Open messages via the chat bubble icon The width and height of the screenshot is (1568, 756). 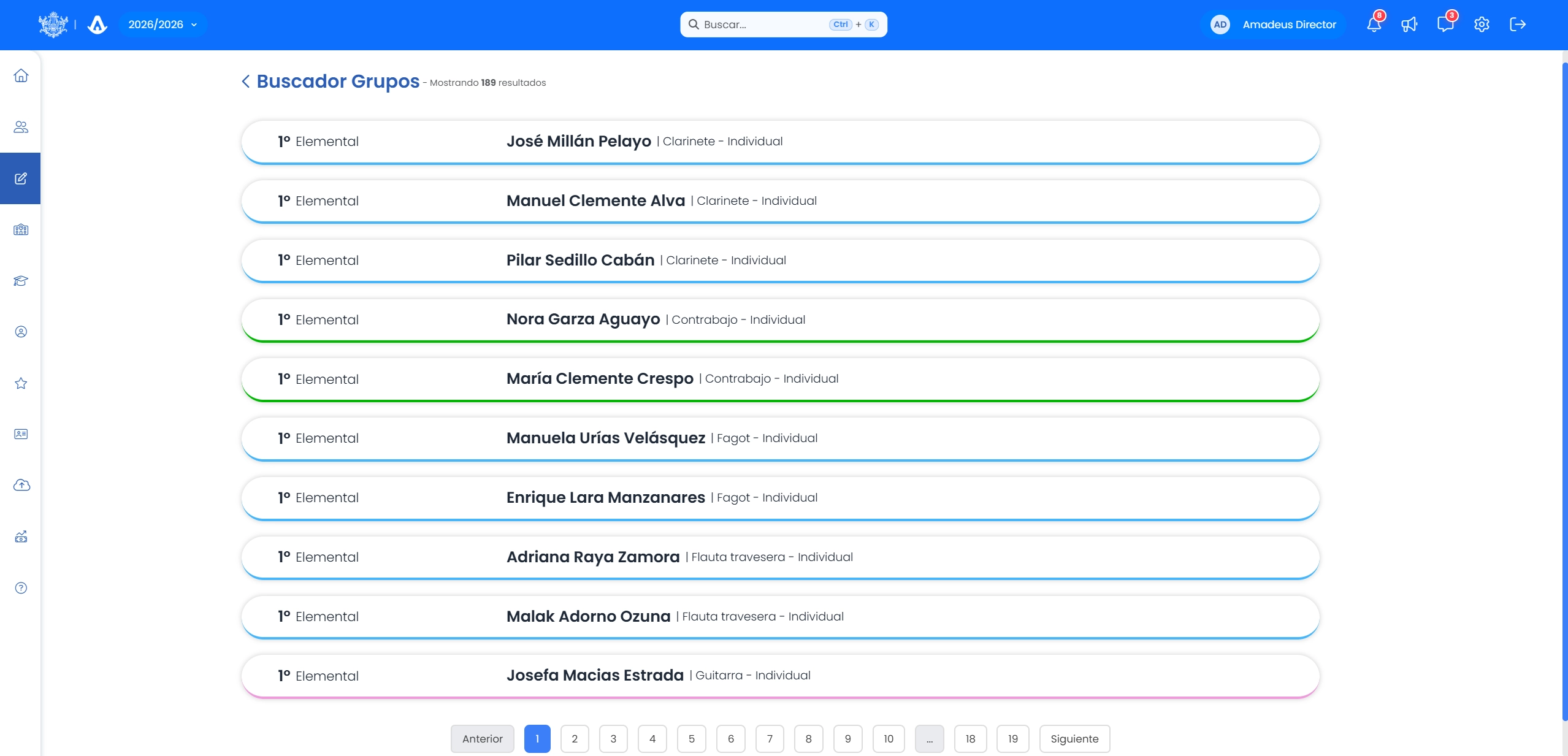1446,24
